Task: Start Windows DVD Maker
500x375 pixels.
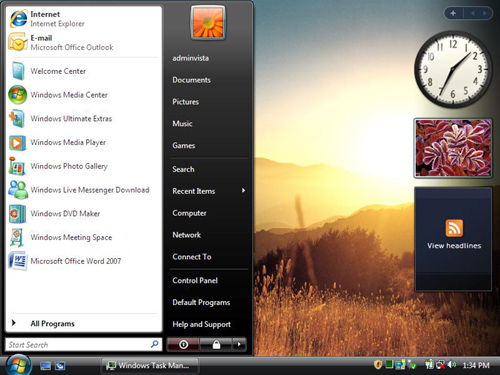Action: click(83, 213)
